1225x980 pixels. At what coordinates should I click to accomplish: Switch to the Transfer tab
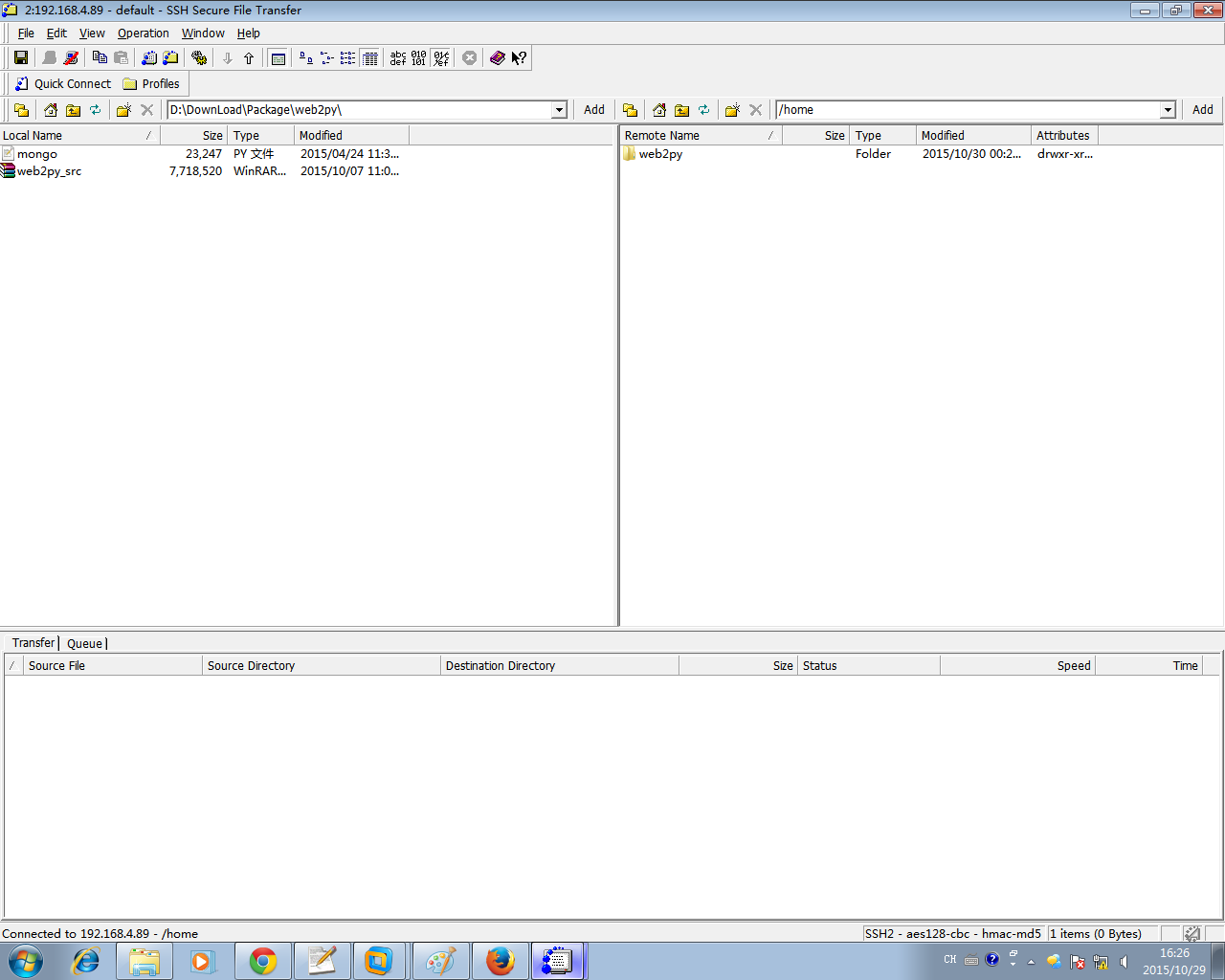point(33,643)
